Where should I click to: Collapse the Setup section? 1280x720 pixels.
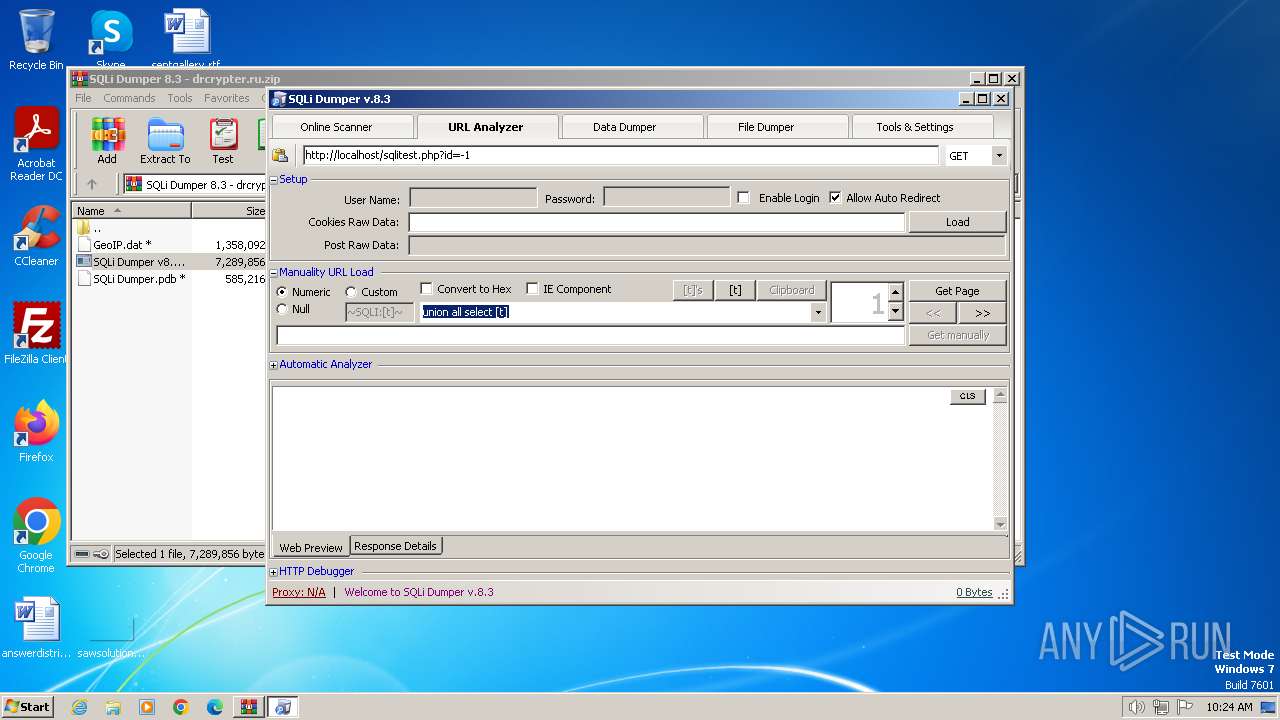coord(274,180)
